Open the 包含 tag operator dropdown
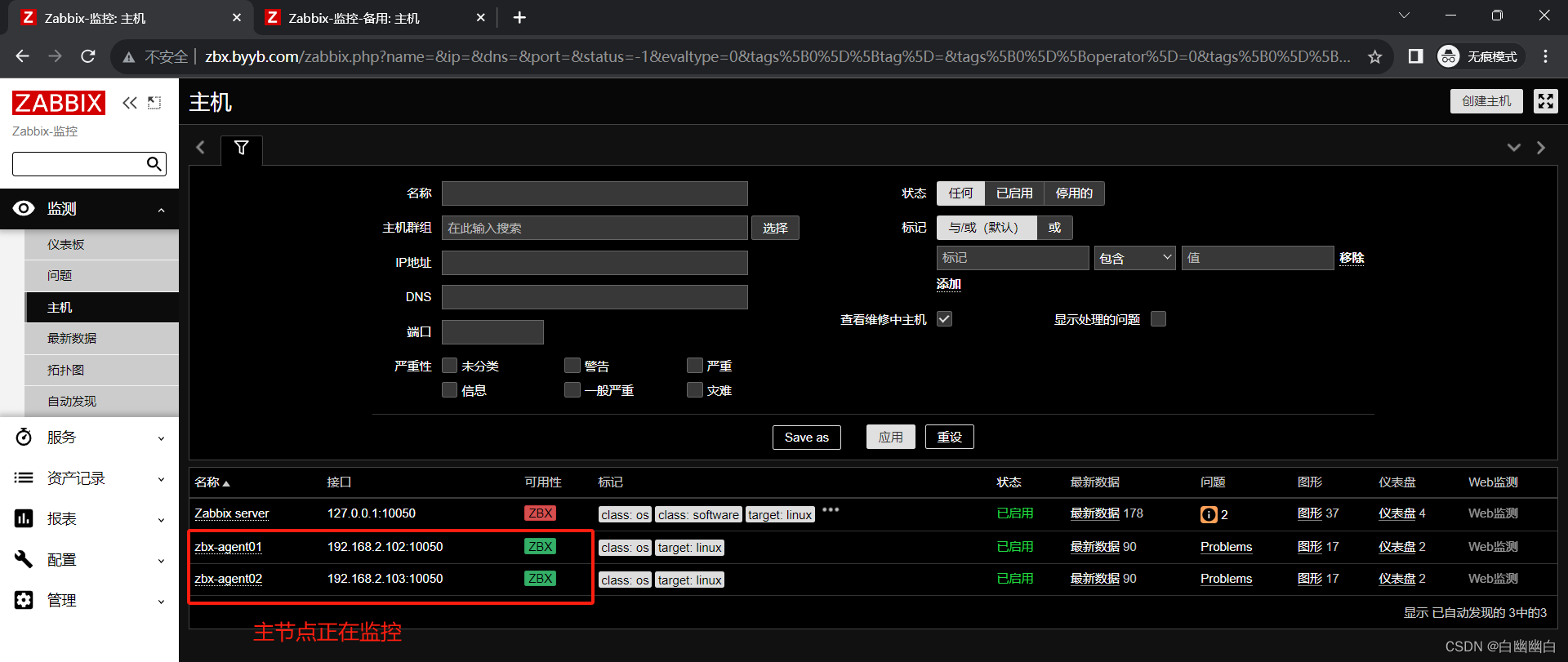Viewport: 1568px width, 662px height. (x=1134, y=258)
